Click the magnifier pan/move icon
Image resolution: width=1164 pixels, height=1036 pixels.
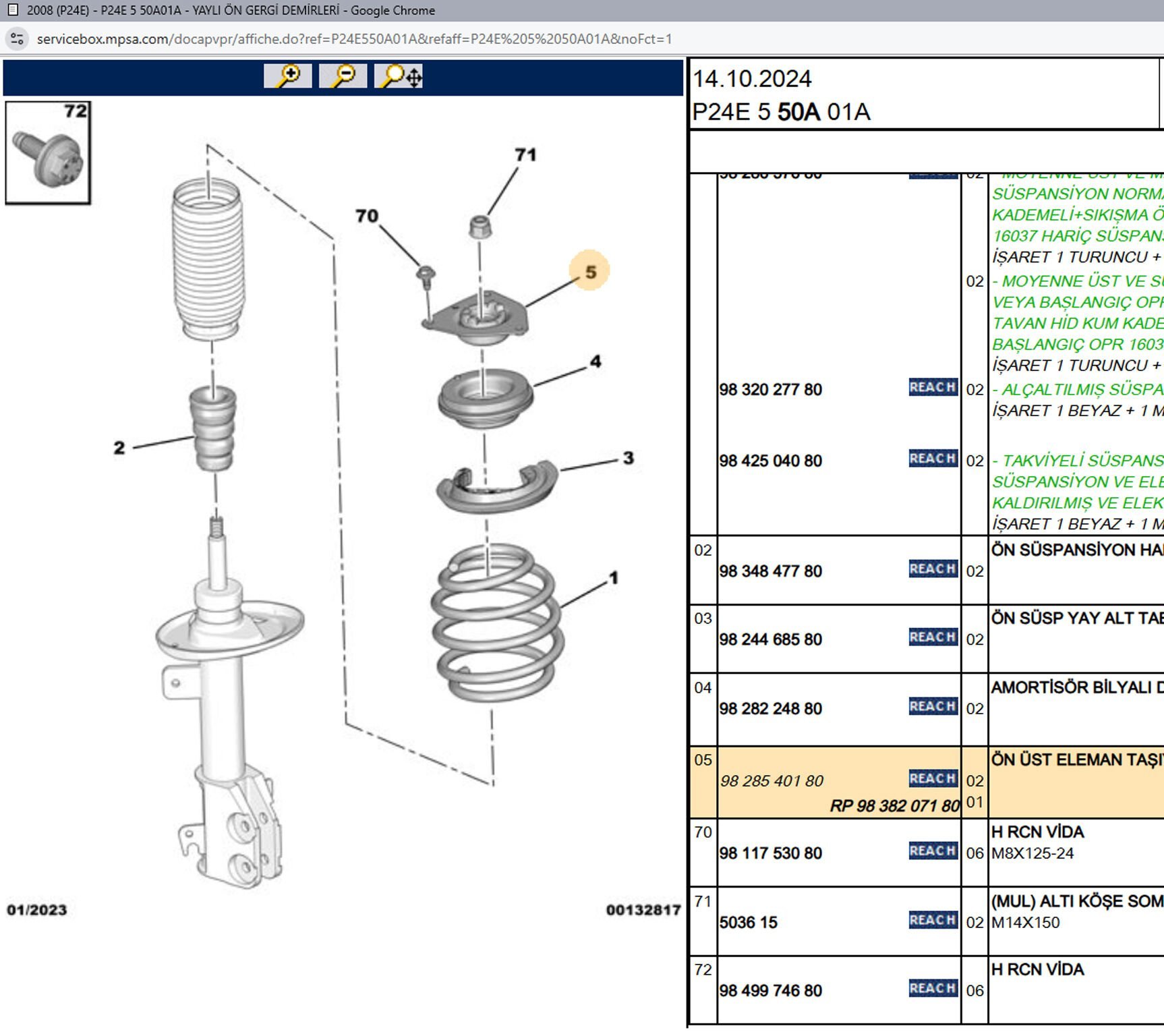click(x=399, y=76)
